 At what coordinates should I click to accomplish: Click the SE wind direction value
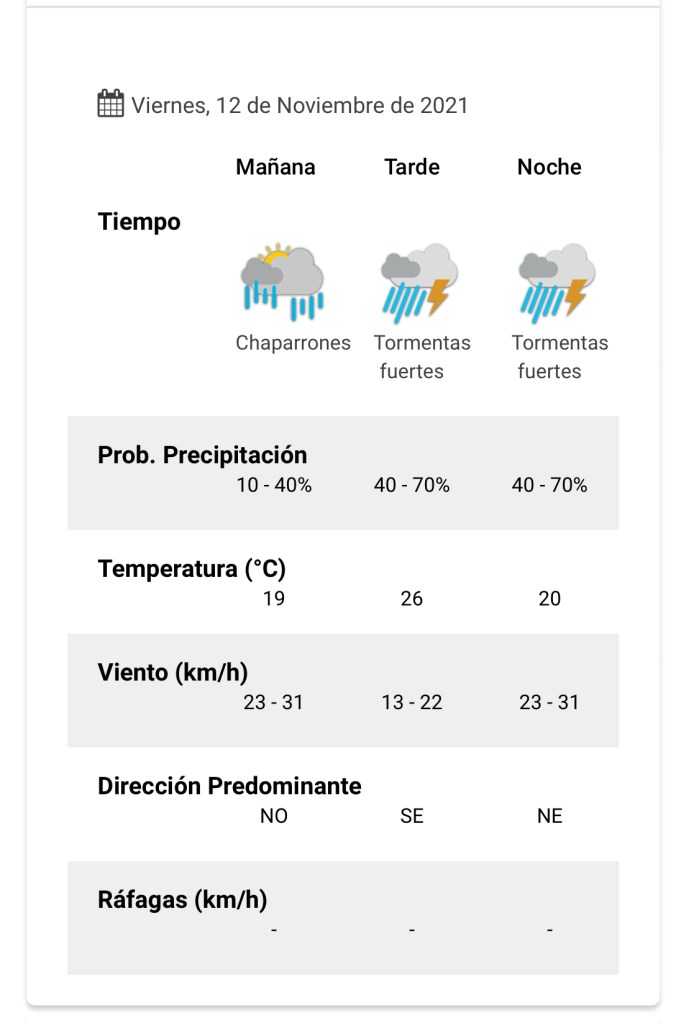[x=412, y=816]
